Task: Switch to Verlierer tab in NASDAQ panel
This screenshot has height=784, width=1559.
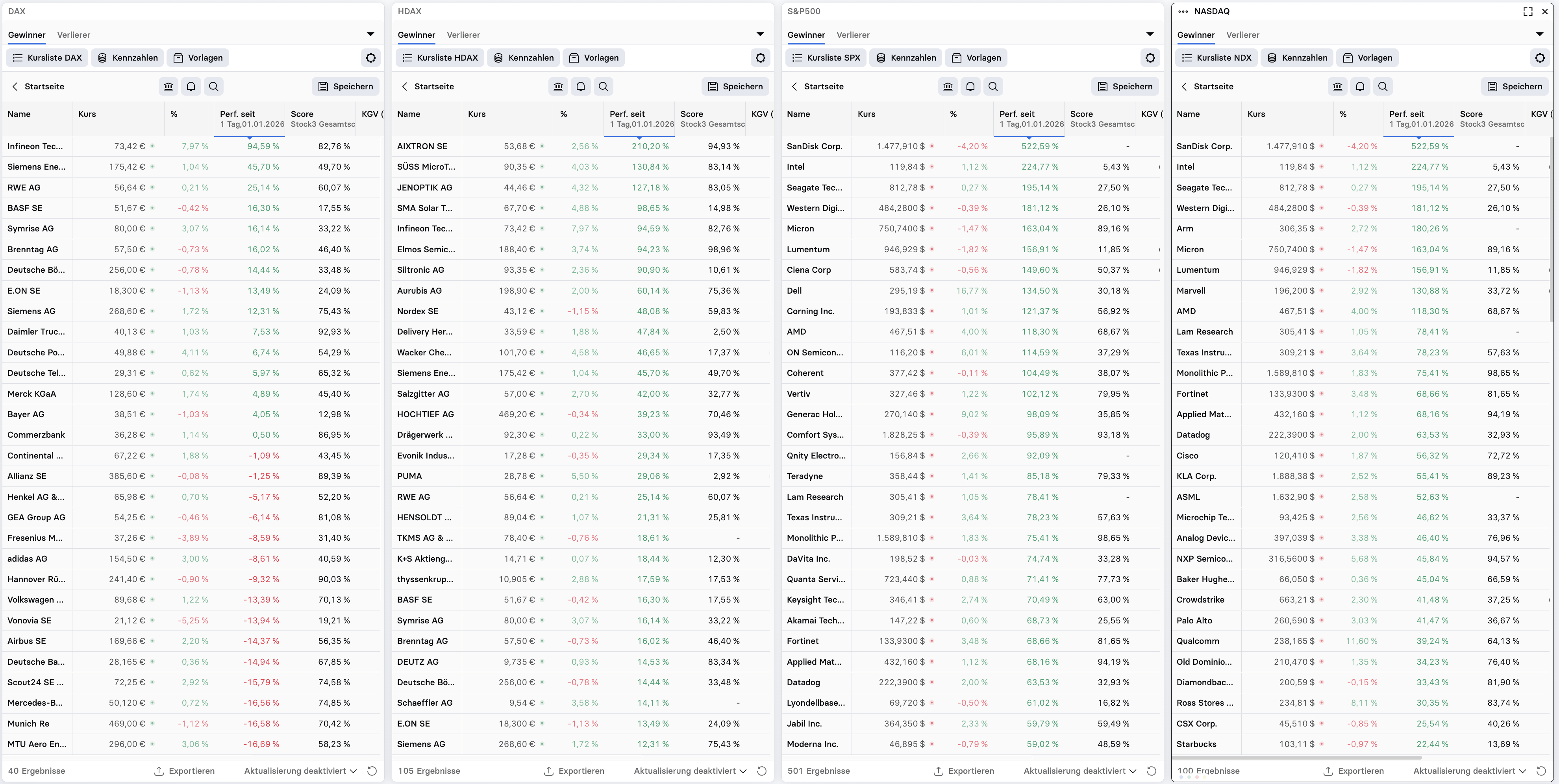Action: click(x=1243, y=35)
